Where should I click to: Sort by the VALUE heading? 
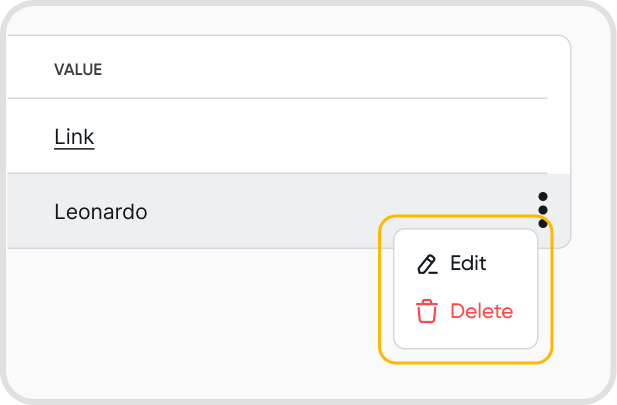pos(78,70)
